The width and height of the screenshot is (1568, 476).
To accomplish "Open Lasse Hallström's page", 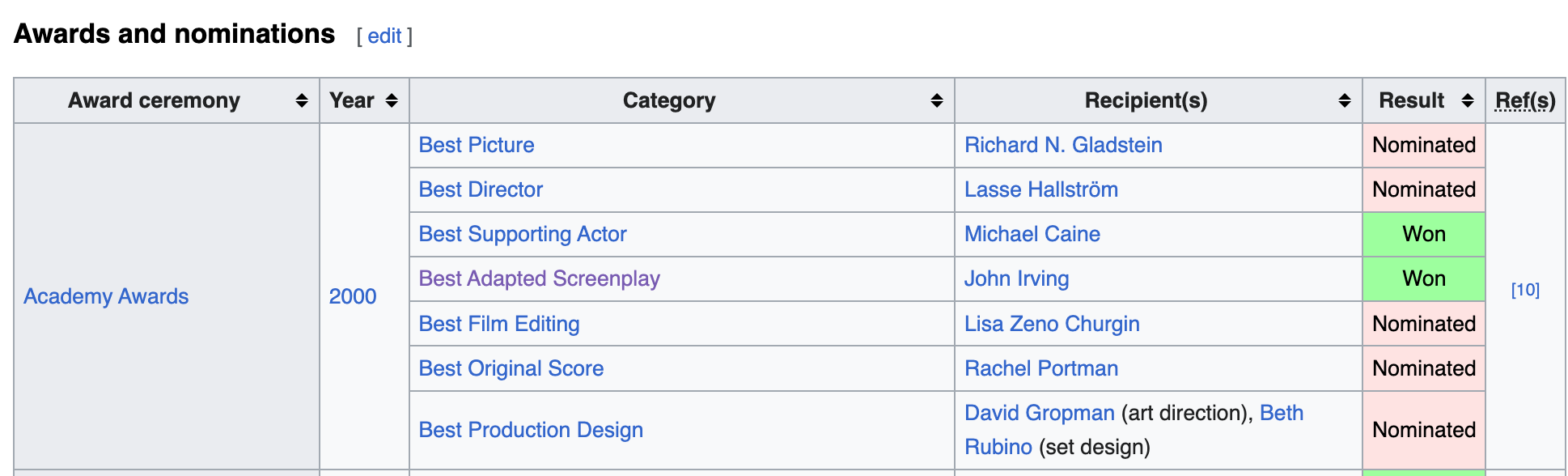I will pos(1041,189).
